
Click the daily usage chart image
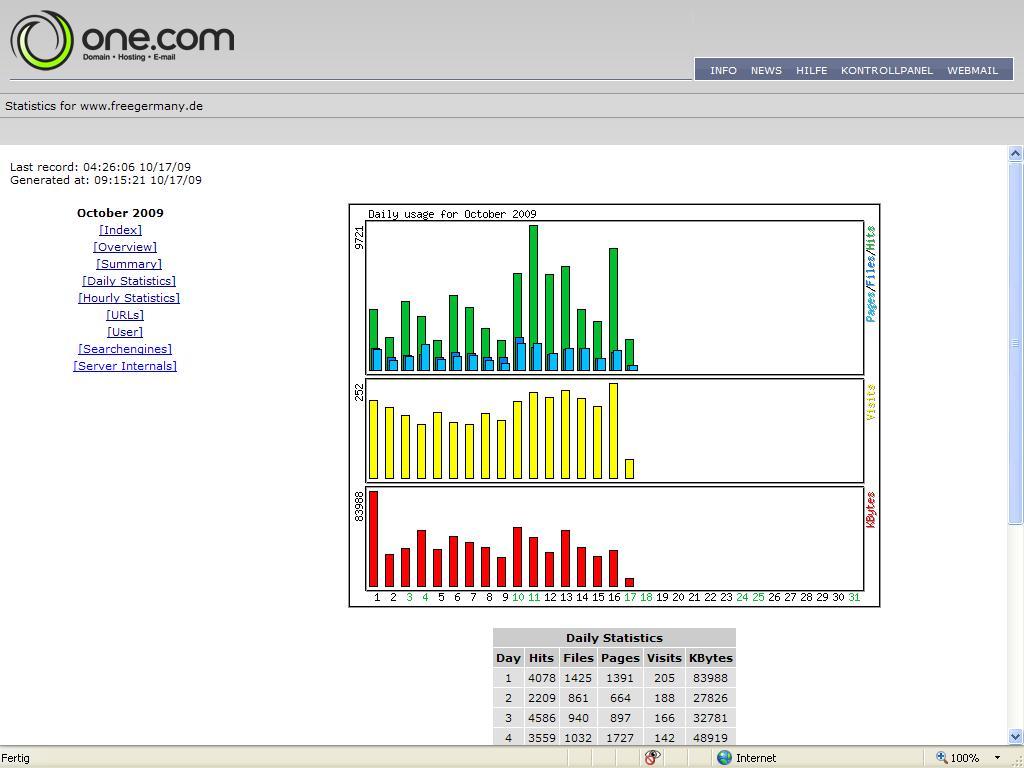point(615,406)
